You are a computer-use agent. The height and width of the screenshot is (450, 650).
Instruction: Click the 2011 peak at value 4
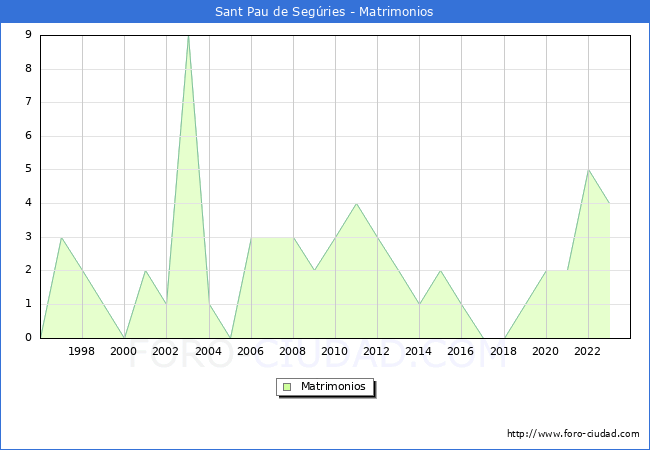(x=356, y=204)
